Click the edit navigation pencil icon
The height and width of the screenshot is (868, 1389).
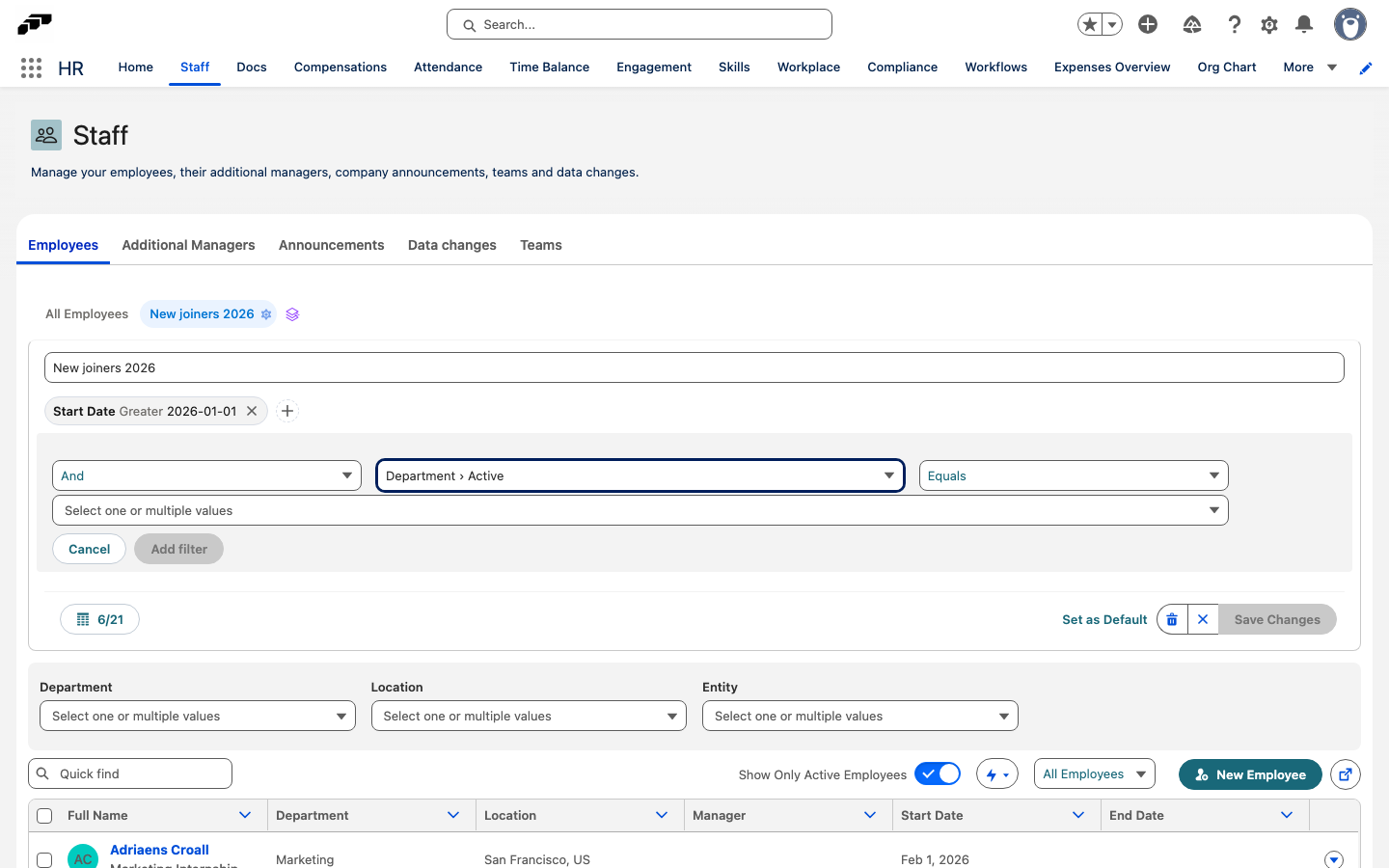(x=1366, y=68)
